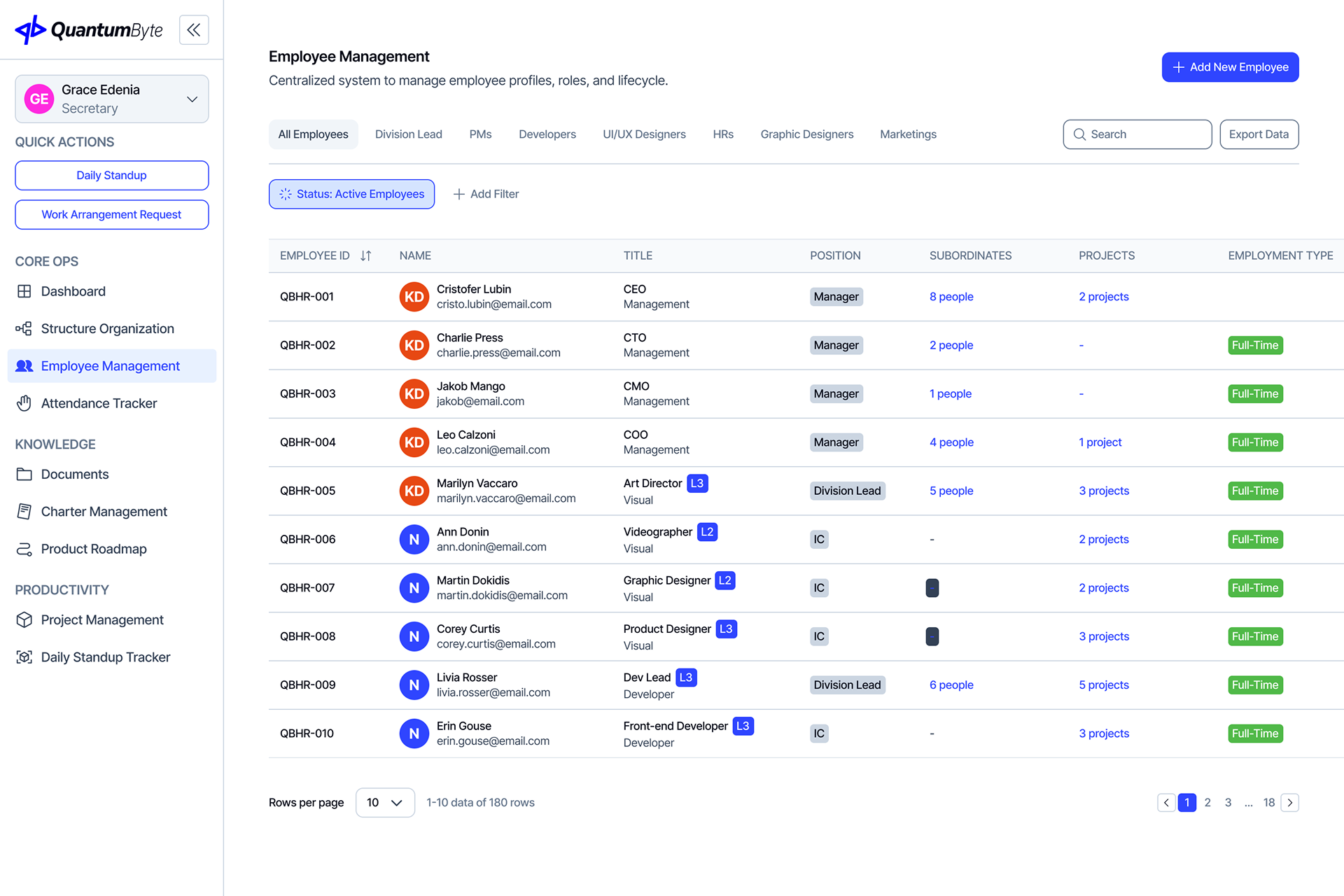The width and height of the screenshot is (1344, 896).
Task: Sort table by Employee ID arrows
Action: click(366, 255)
